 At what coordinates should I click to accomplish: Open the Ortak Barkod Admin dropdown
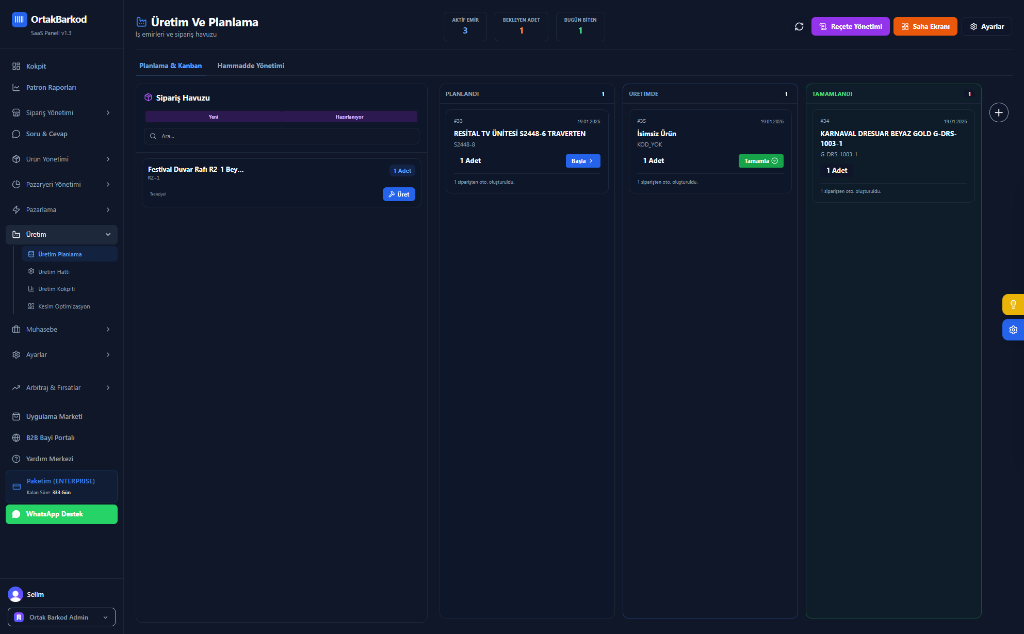click(x=62, y=617)
